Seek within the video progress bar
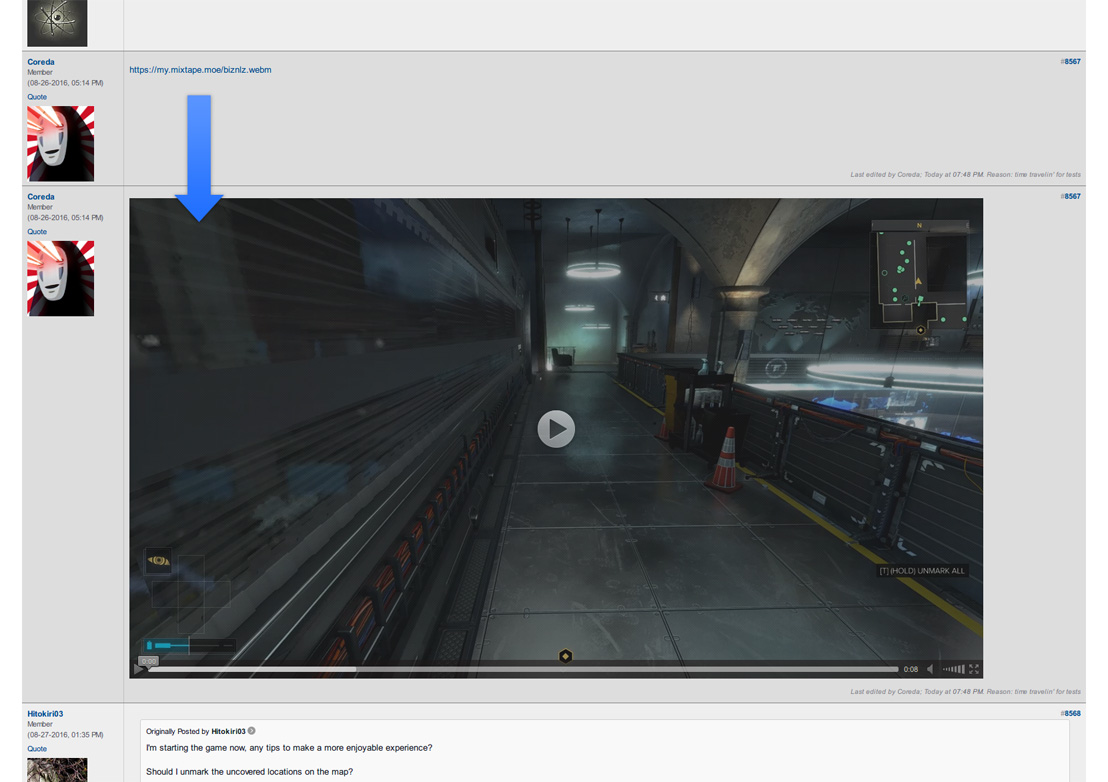 pyautogui.click(x=524, y=669)
